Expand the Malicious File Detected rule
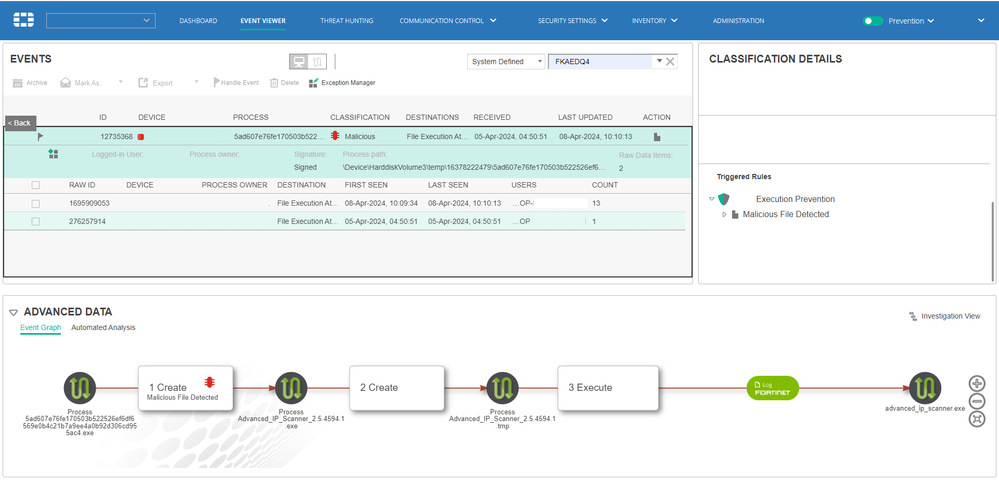The image size is (999, 480). 724,214
